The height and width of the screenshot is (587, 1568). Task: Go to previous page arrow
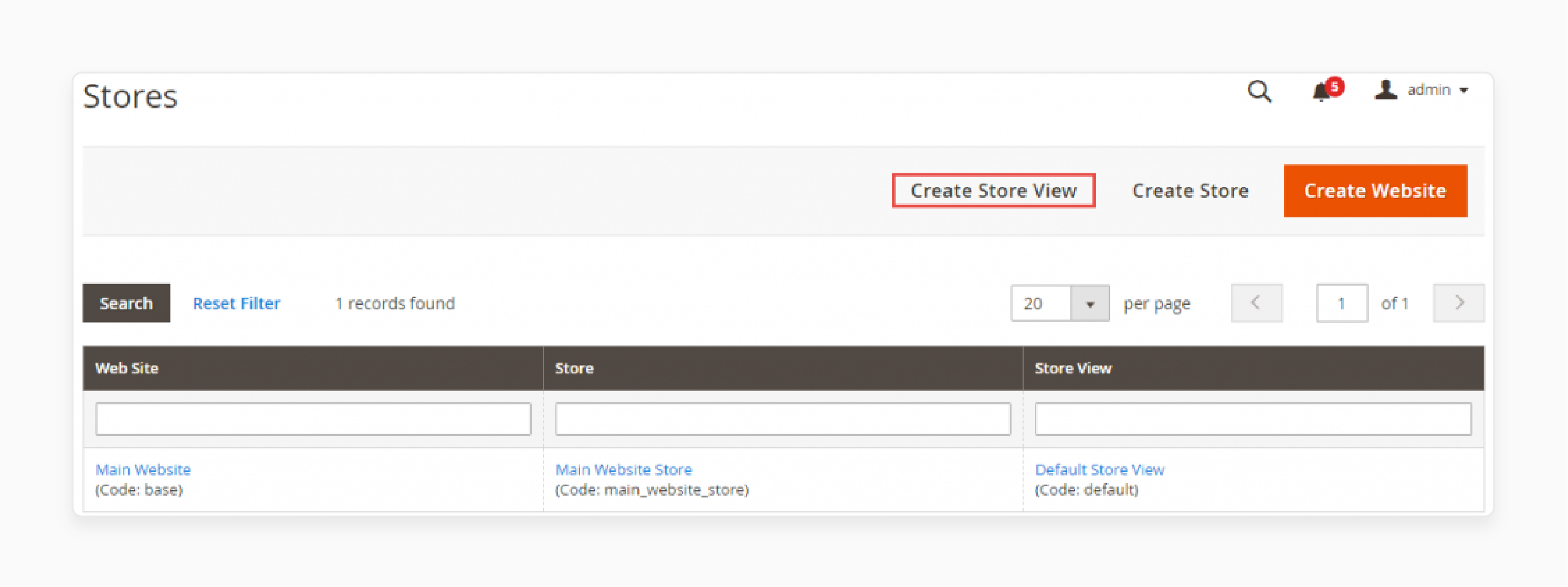(1256, 302)
